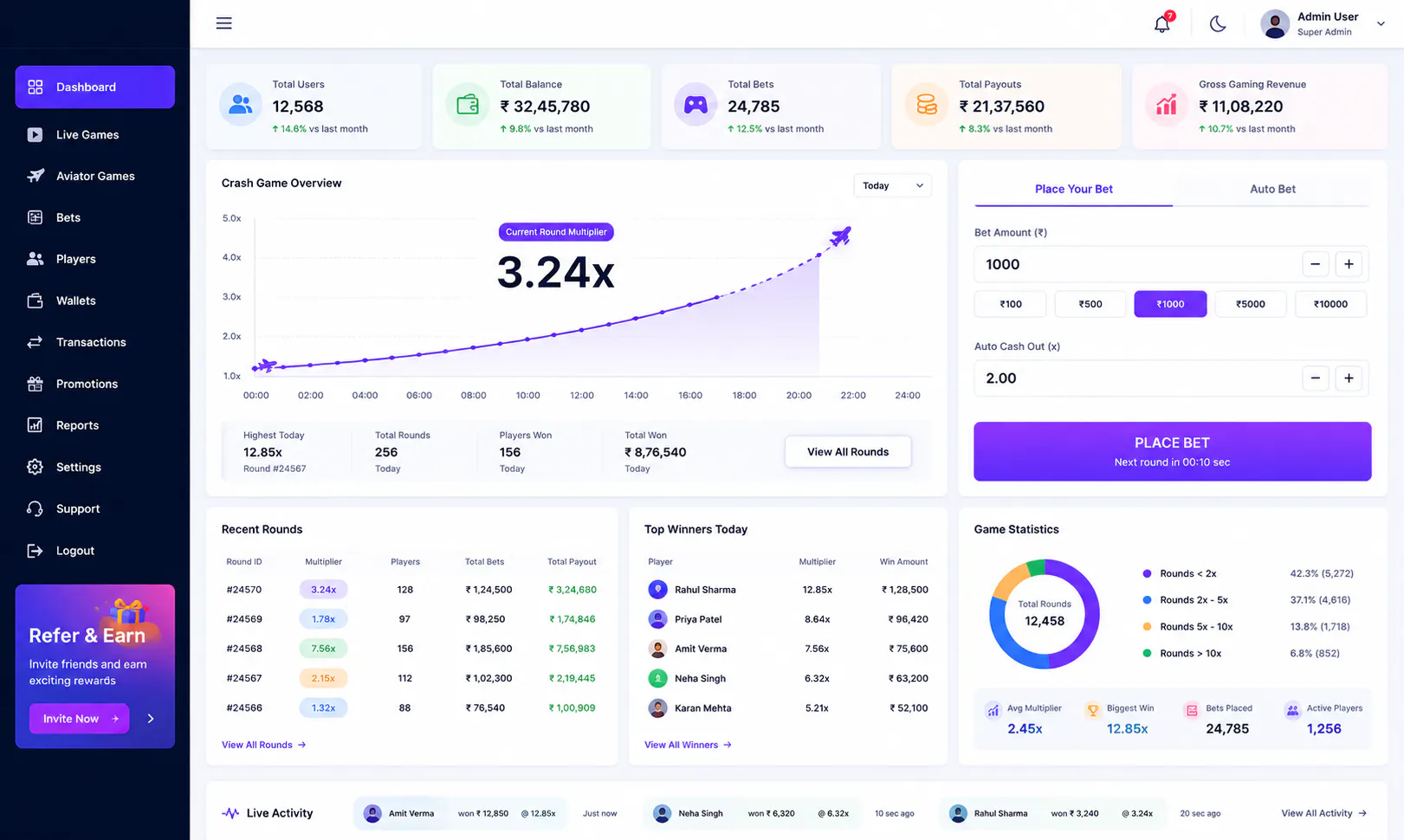Viewport: 1404px width, 840px height.
Task: Click Gross Gaming Revenue chart icon
Action: 1167,105
